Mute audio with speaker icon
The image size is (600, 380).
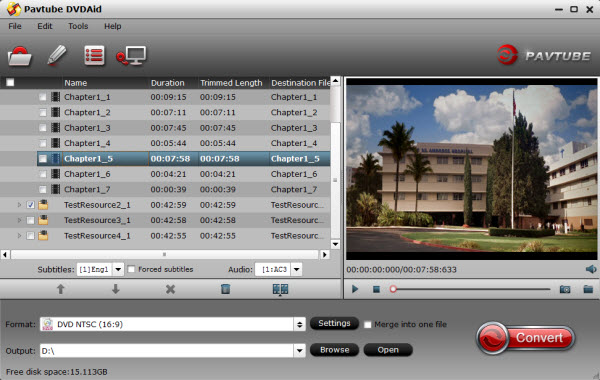(x=591, y=269)
